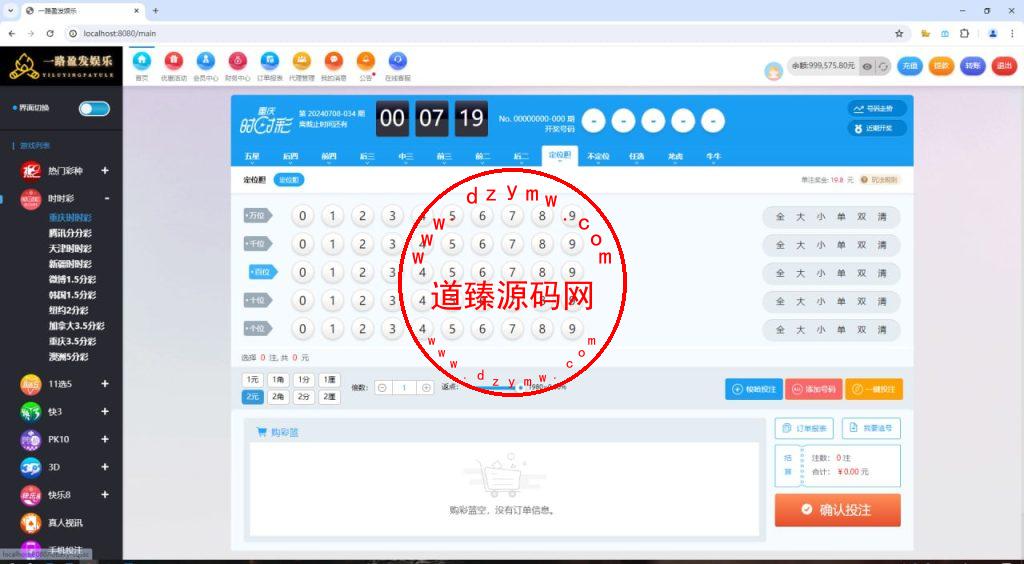This screenshot has height=564, width=1024.
Task: Toggle the 界面切换 interface switch
Action: [x=95, y=108]
